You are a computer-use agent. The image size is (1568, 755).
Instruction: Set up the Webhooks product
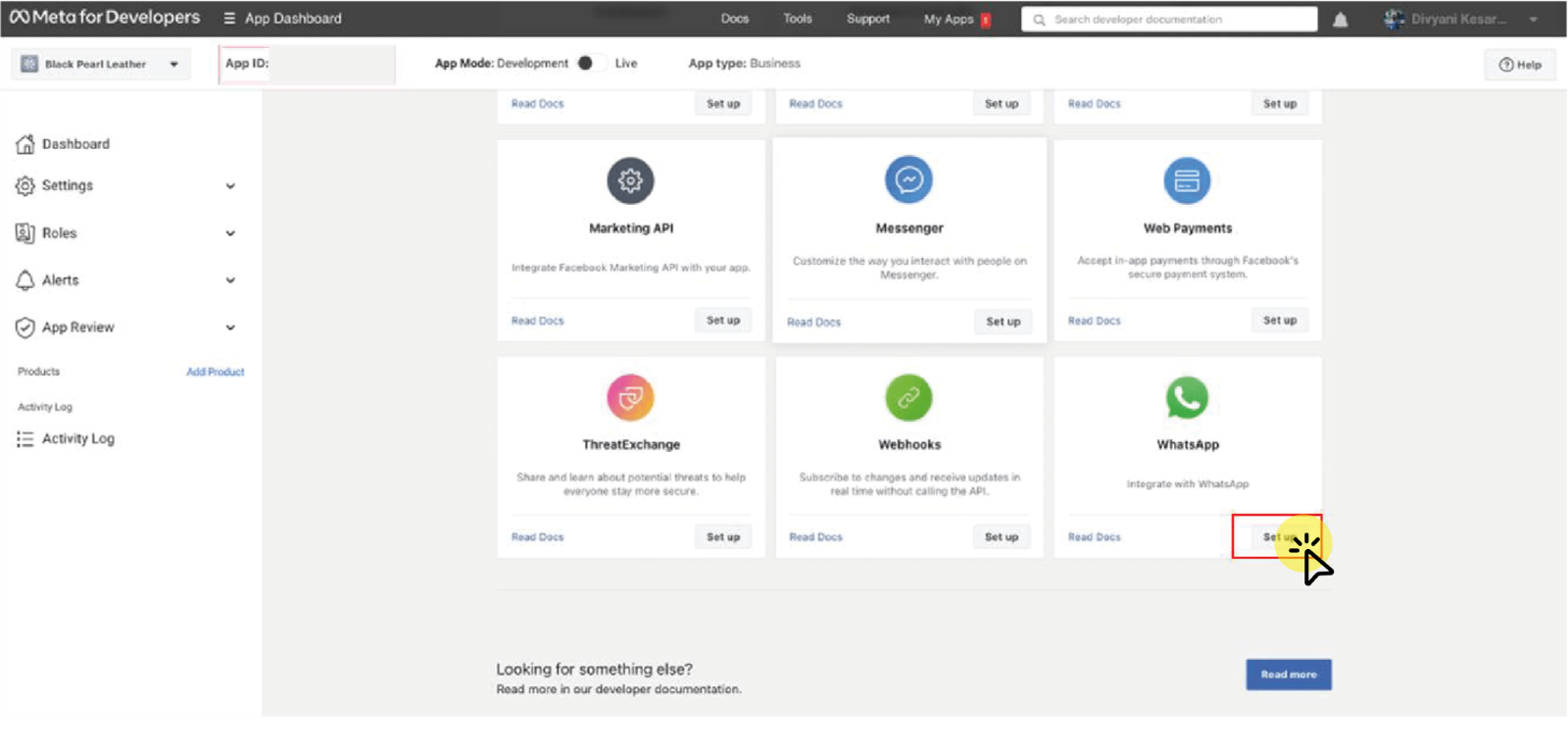pyautogui.click(x=1001, y=537)
